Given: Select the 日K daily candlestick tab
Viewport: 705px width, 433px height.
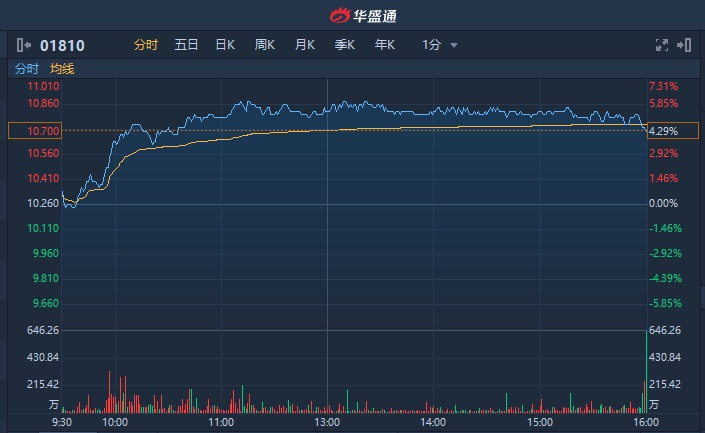Looking at the screenshot, I should [x=225, y=45].
